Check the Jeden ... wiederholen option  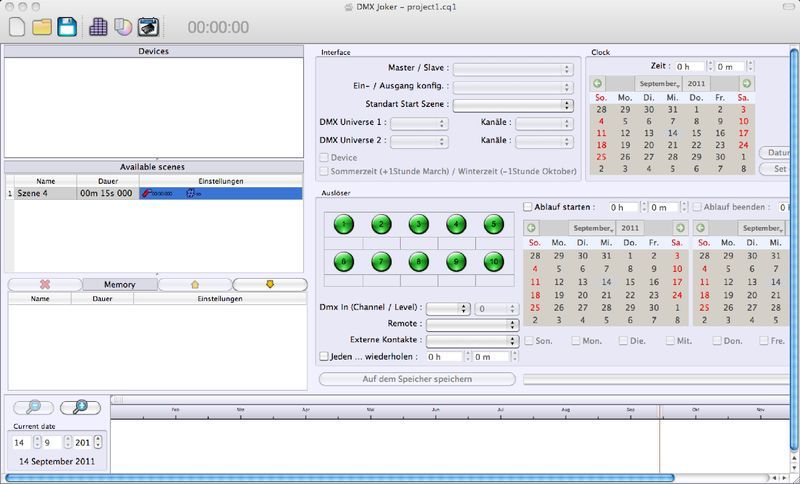(x=323, y=356)
